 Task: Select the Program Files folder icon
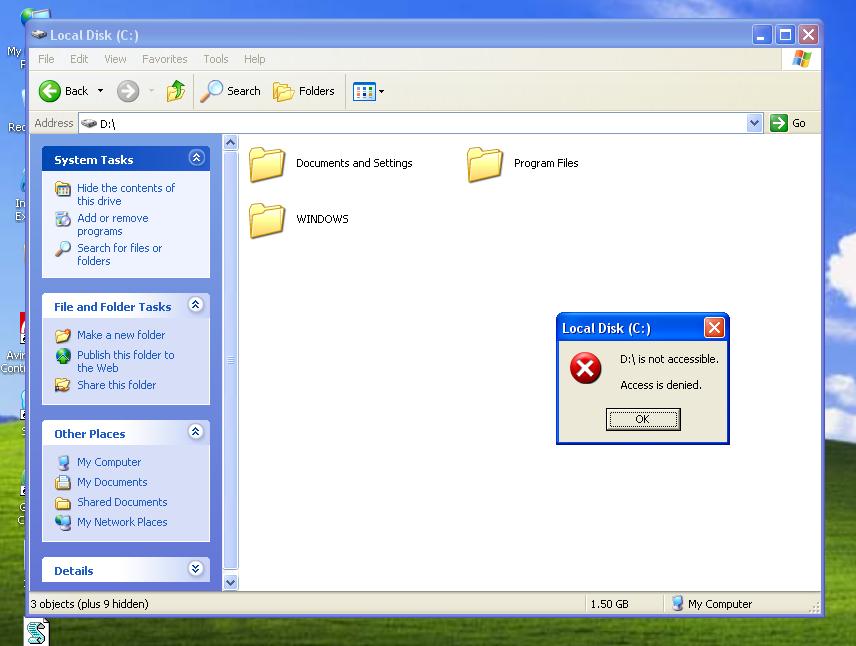pyautogui.click(x=485, y=163)
